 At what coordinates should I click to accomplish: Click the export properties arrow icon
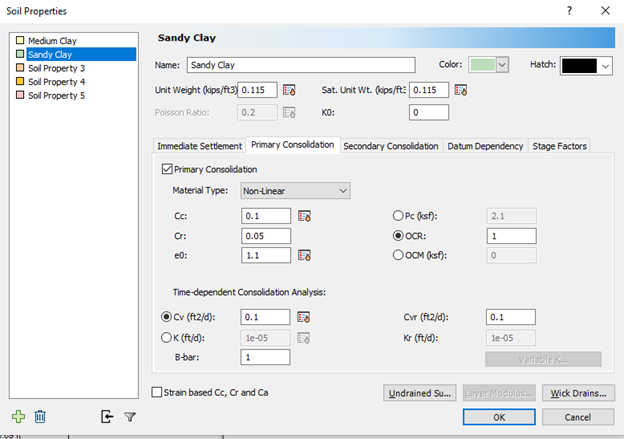point(107,416)
